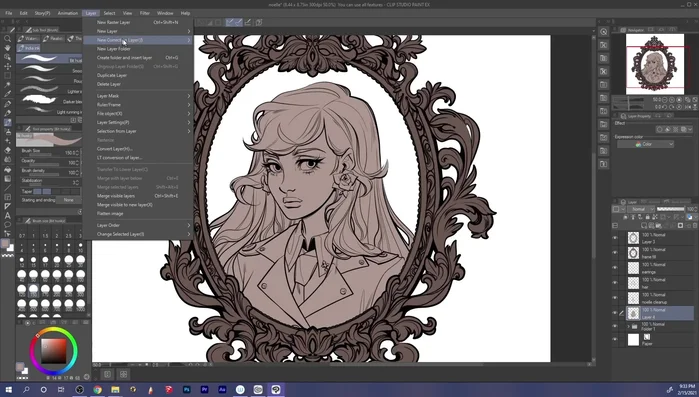
Task: Select the India ink sub tool group
Action: click(30, 48)
